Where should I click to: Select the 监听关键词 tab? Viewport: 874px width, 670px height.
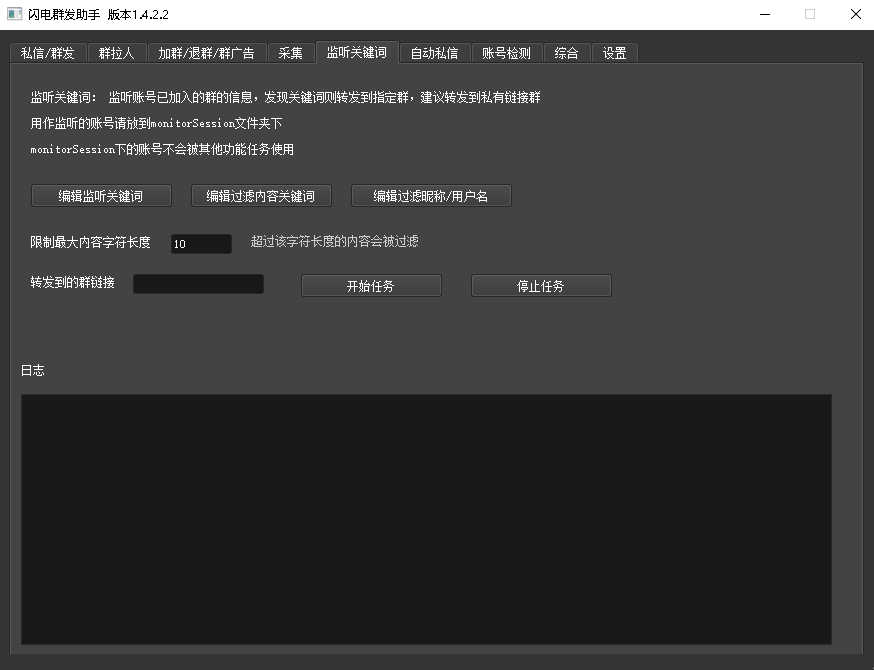point(356,52)
